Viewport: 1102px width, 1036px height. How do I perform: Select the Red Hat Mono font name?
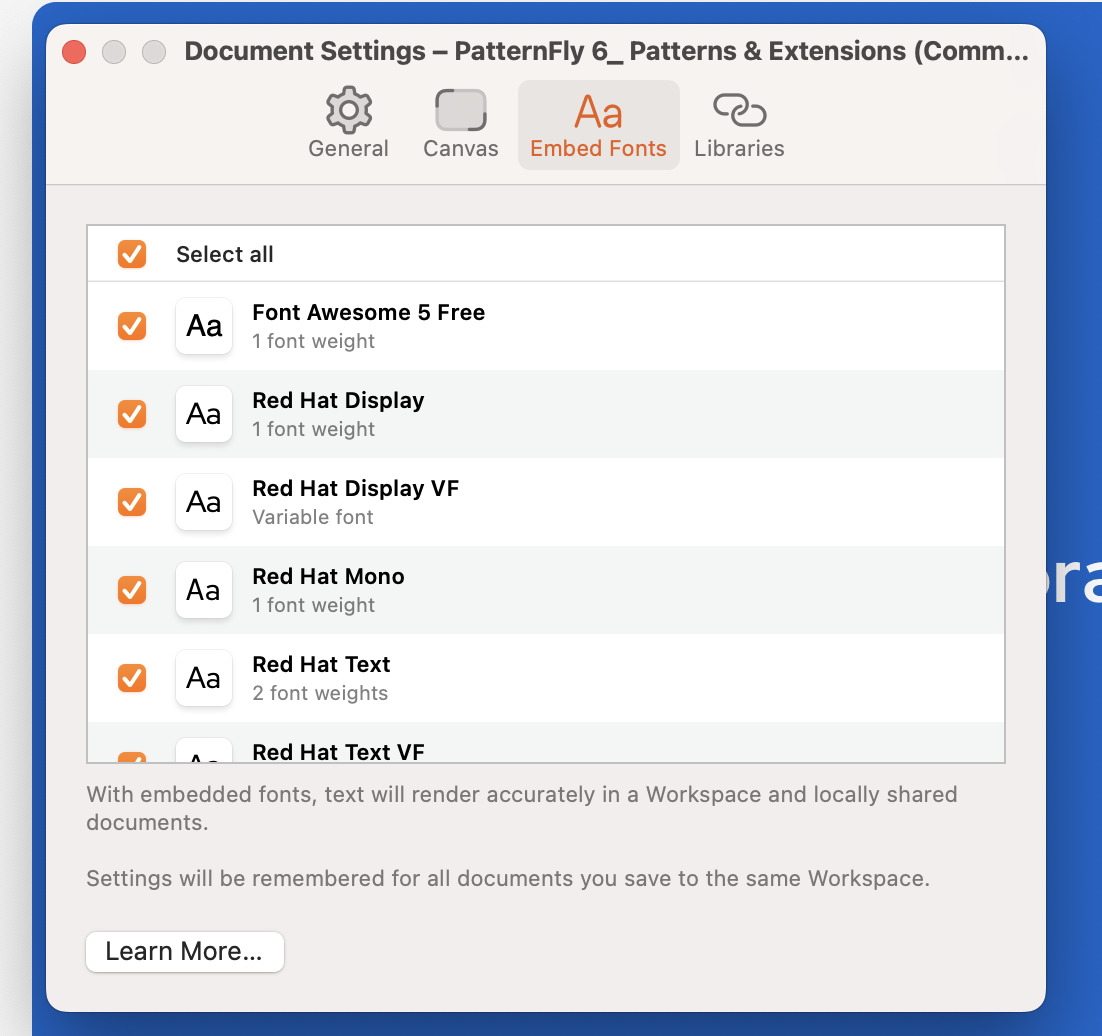click(x=328, y=577)
